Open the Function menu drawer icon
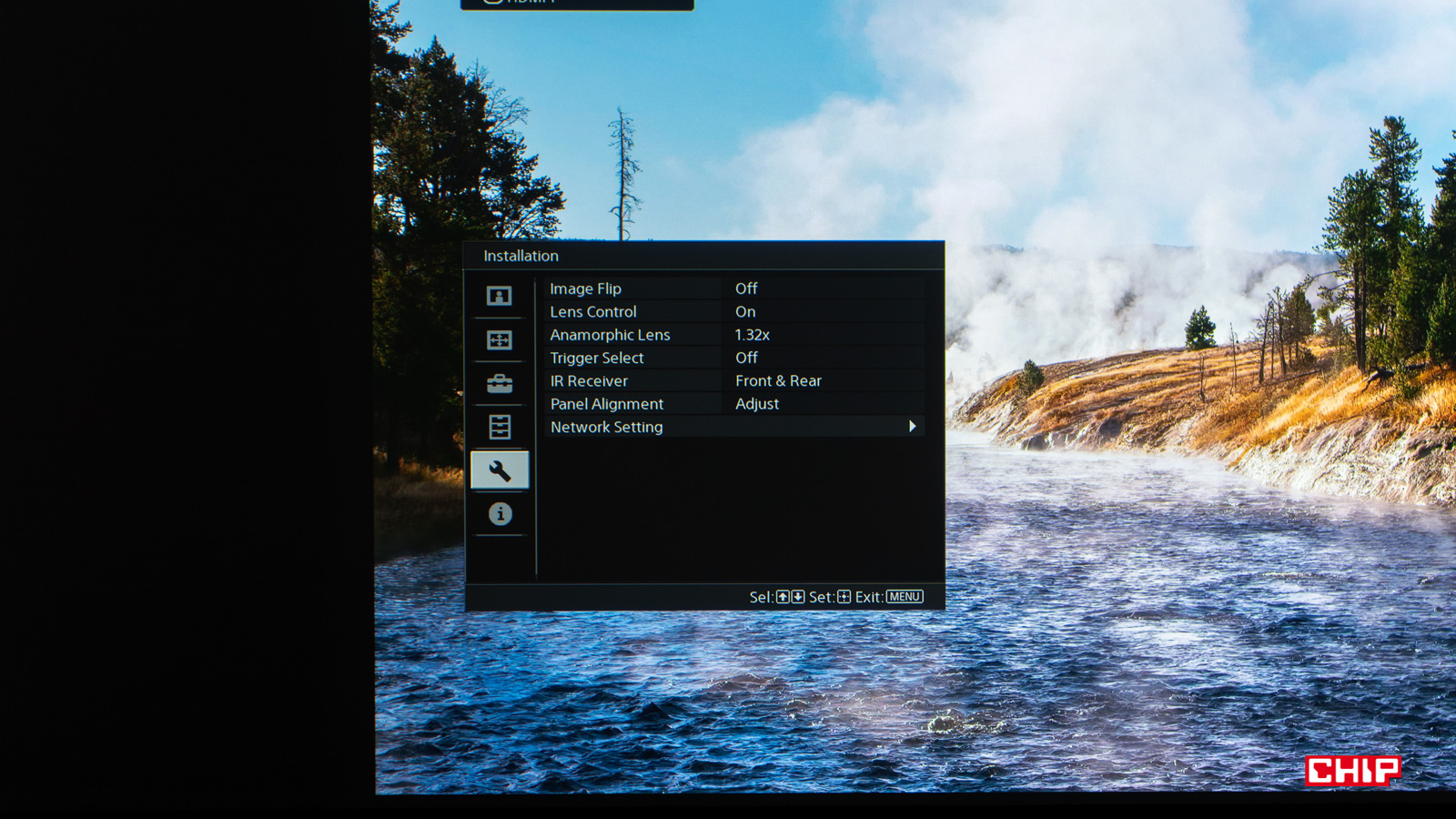The width and height of the screenshot is (1456, 819). [499, 427]
